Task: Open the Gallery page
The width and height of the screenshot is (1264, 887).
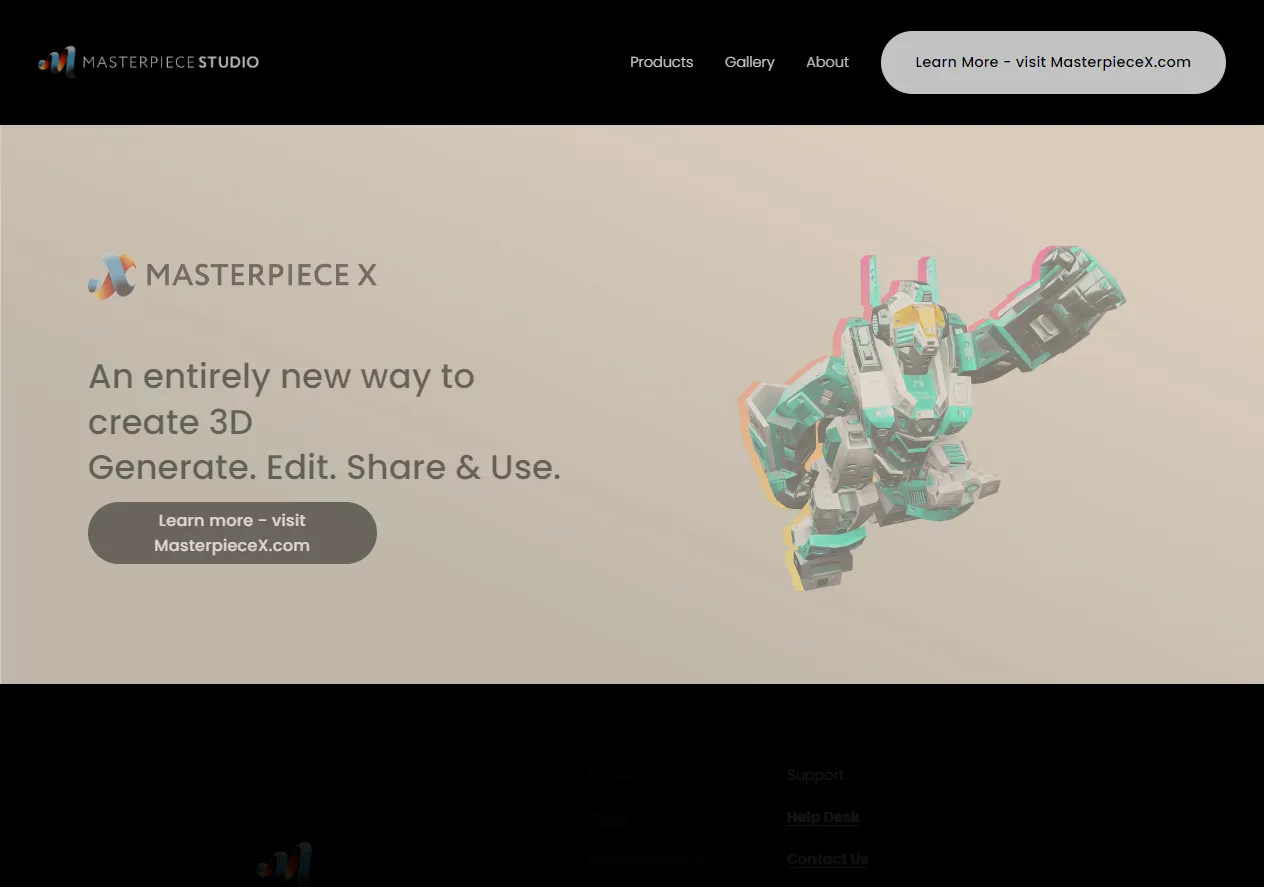Action: [x=749, y=62]
